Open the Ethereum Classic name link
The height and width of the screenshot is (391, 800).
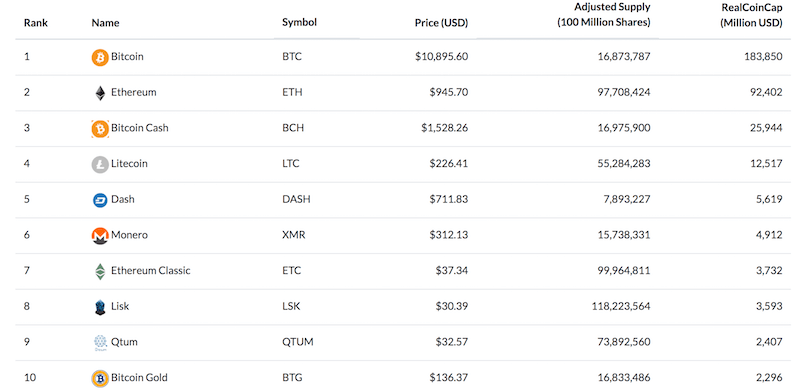pos(151,271)
